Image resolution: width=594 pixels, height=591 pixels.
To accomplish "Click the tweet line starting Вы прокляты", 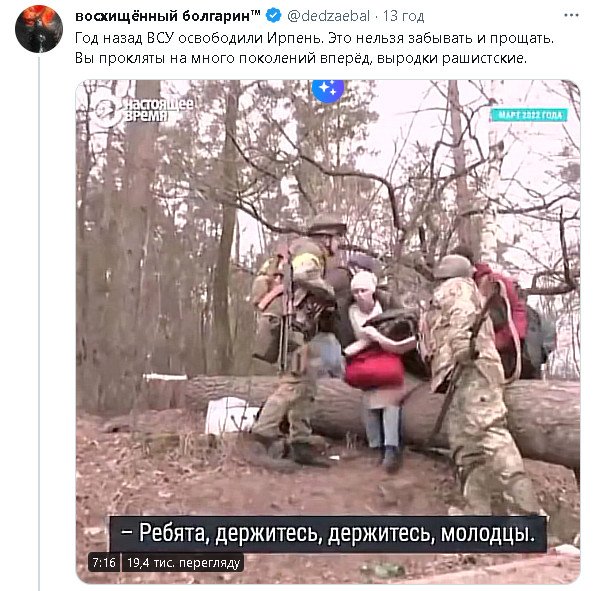I will click(301, 58).
